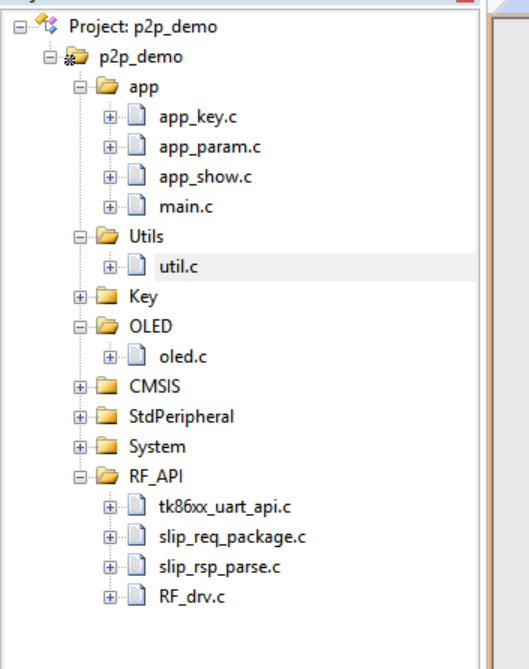Screen dimensions: 529x669
Task: Click the project workspace icon beside Project: p2p_demo
Action: [46, 24]
